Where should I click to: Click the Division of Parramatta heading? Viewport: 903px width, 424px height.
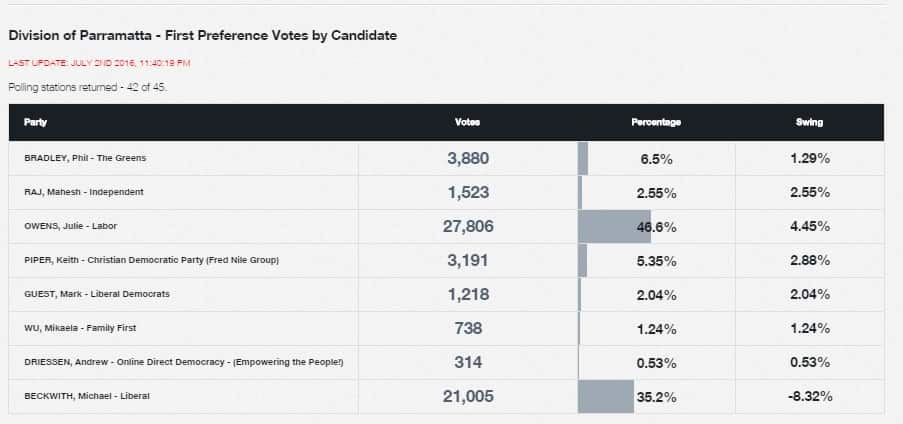202,35
